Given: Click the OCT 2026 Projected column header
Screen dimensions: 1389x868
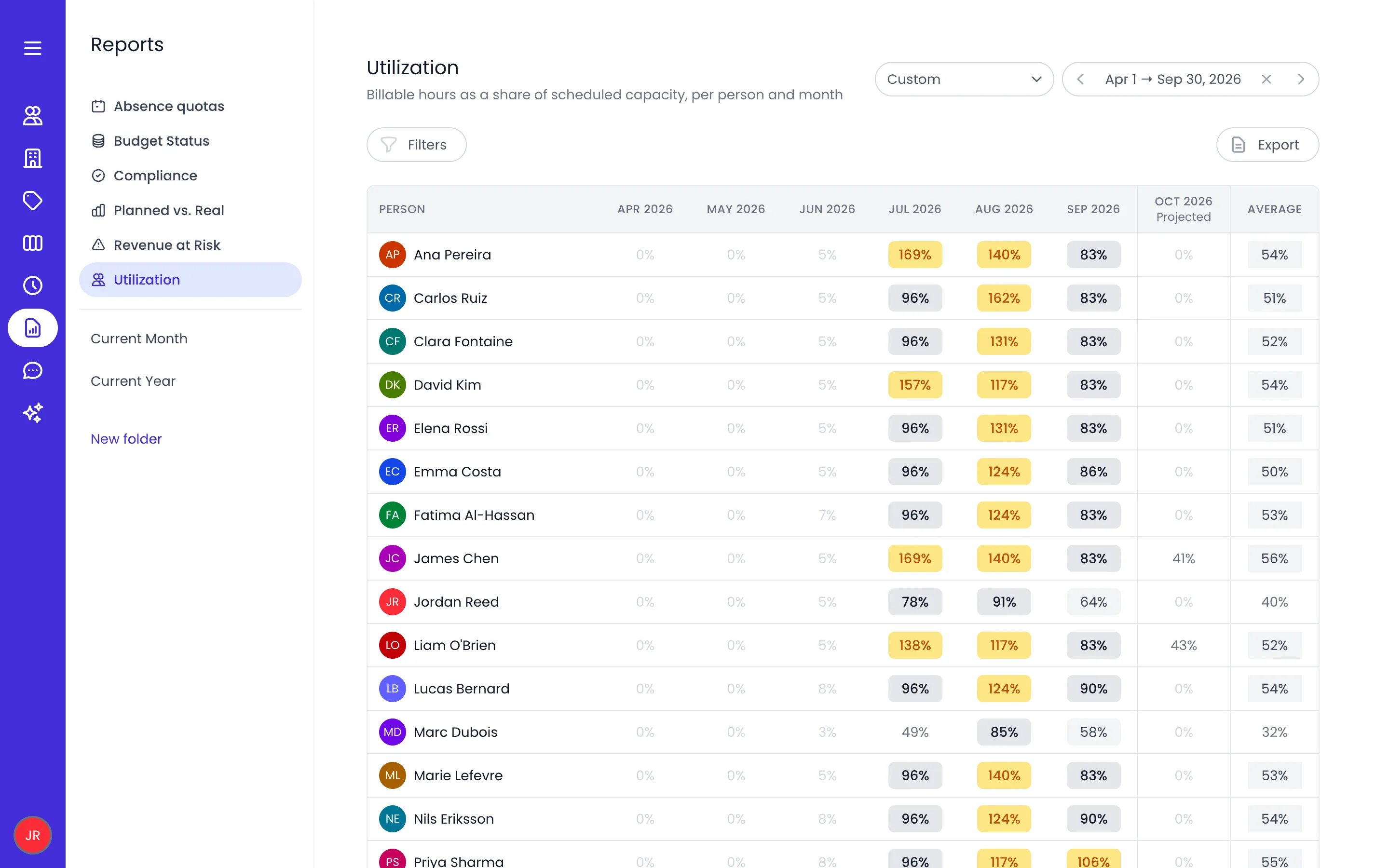Looking at the screenshot, I should pos(1184,209).
